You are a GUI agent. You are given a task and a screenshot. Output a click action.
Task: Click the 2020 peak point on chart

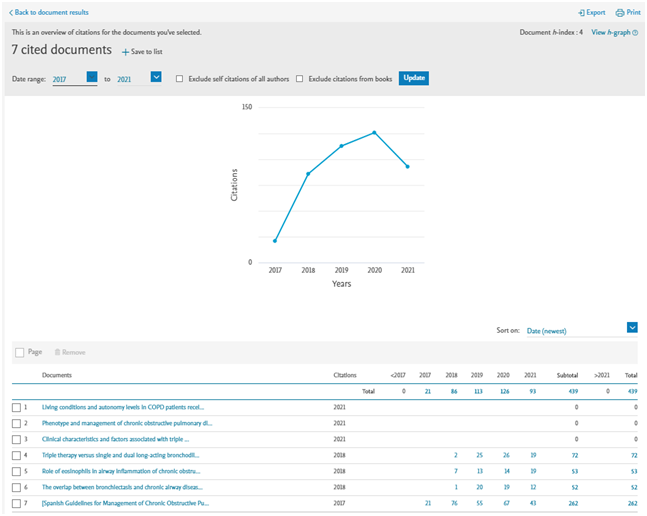(374, 132)
